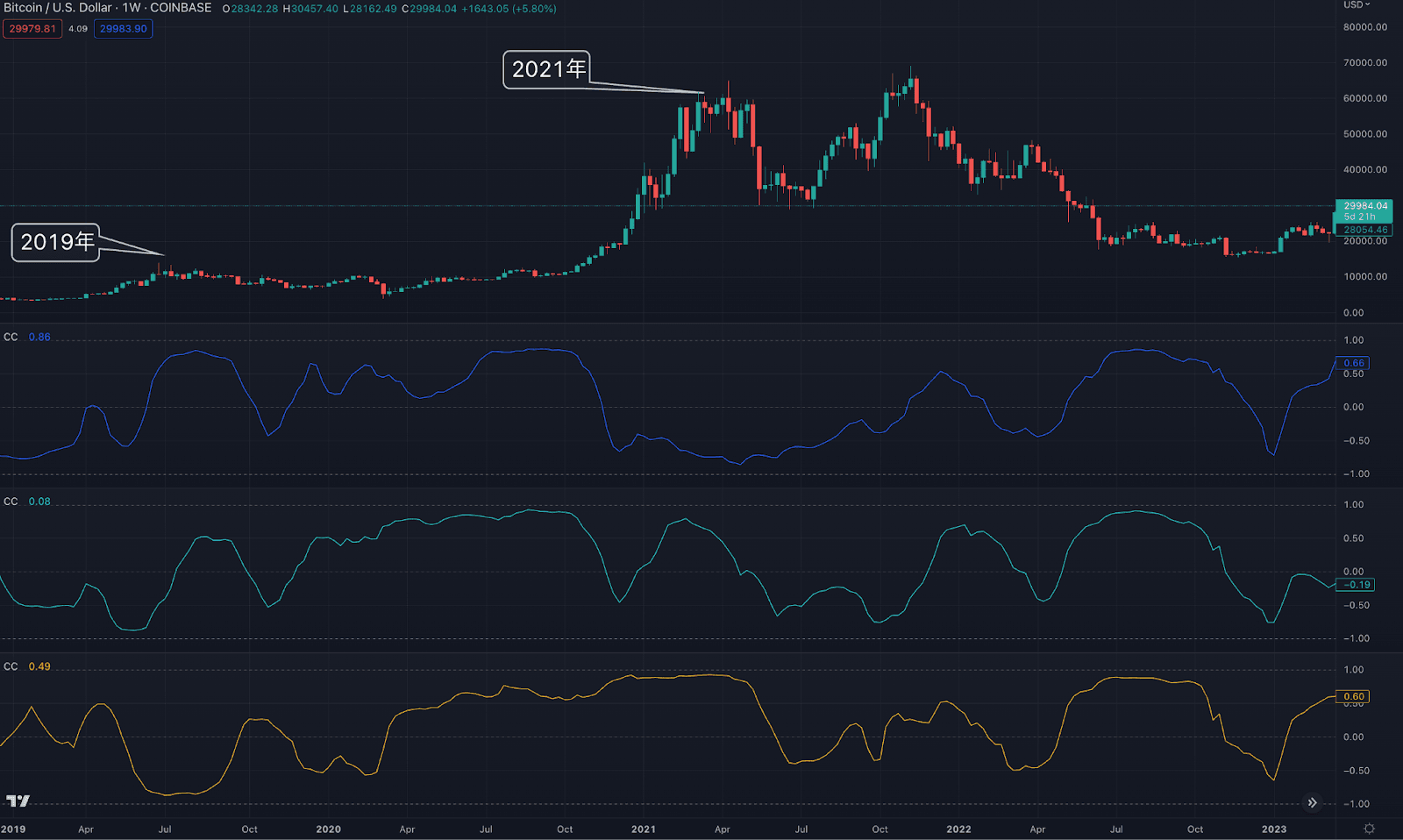1403x840 pixels.
Task: Click the TradingView logo
Action: coord(18,801)
